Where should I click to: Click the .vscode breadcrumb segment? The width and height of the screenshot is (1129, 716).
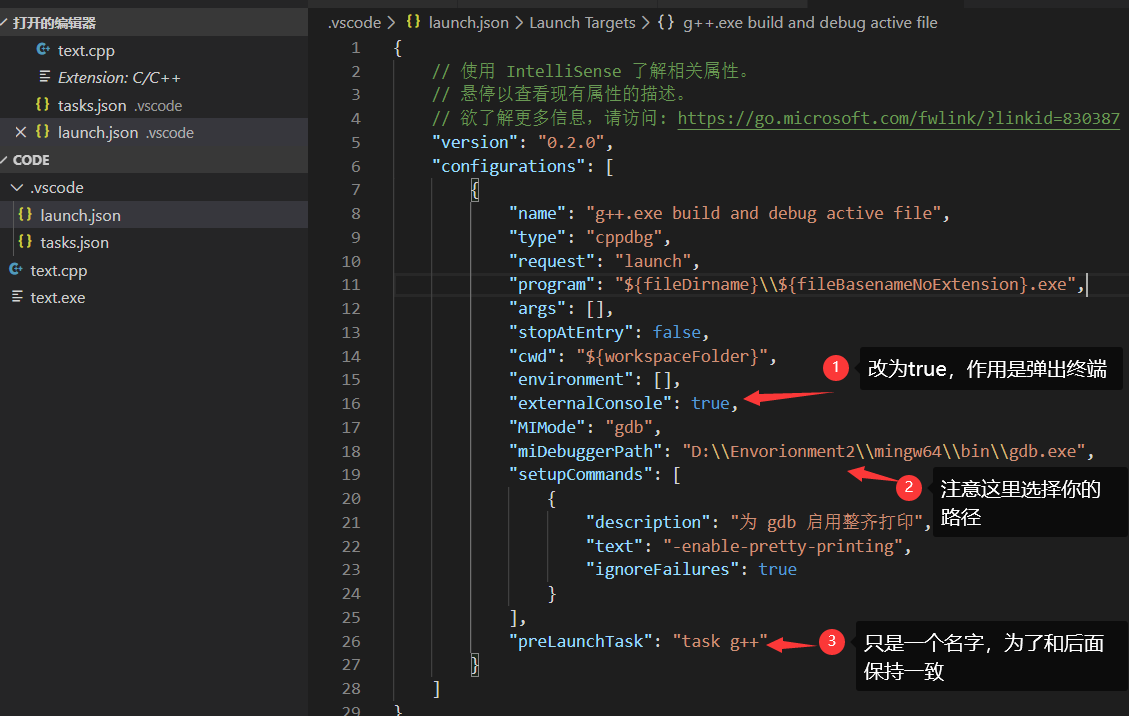354,23
